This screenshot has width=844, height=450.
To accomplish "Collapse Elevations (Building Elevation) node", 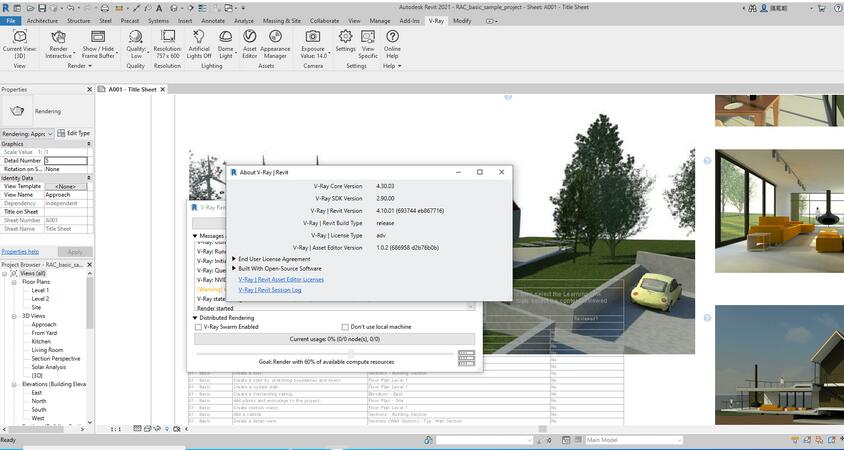I will point(14,384).
